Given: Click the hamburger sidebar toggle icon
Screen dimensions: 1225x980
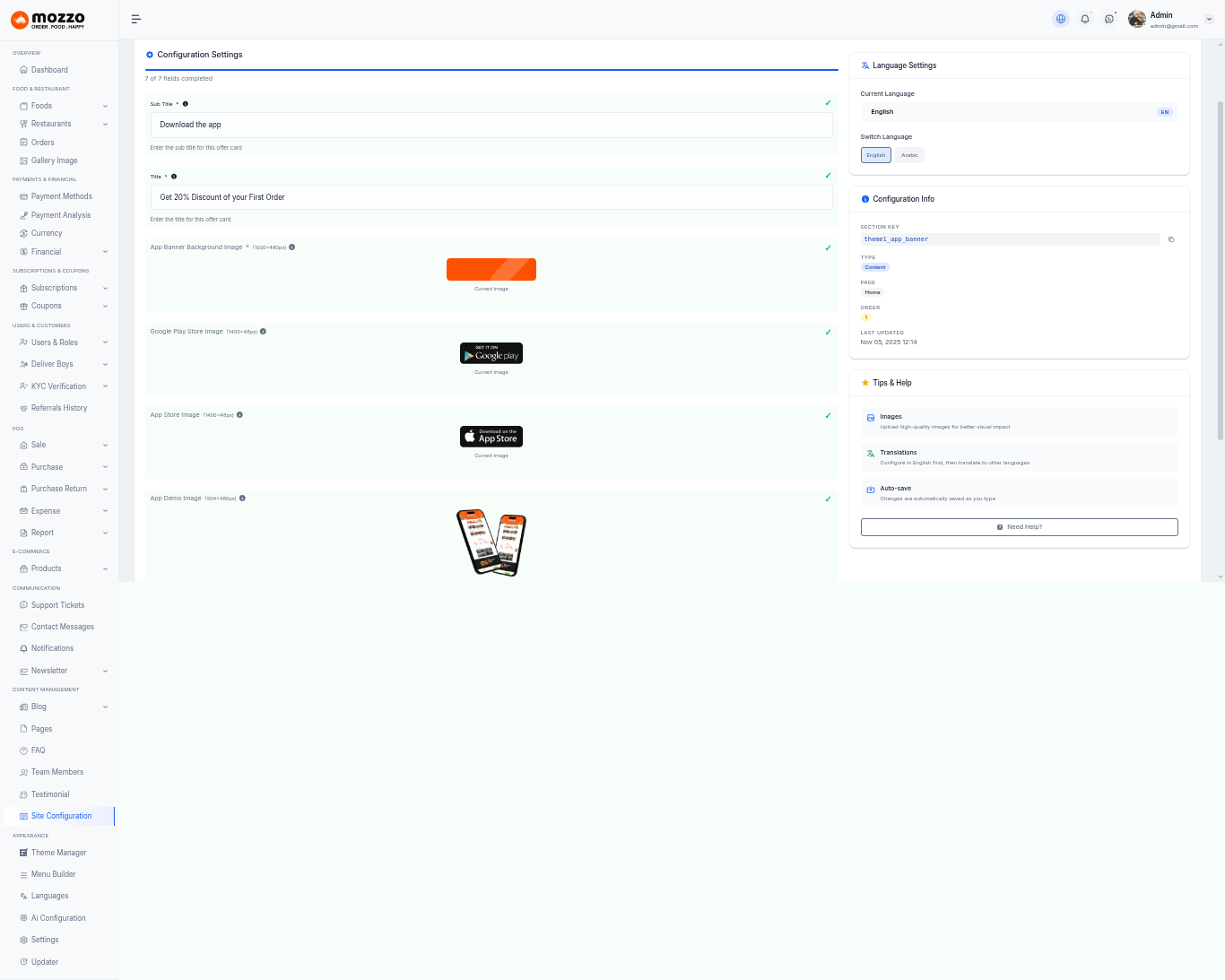Looking at the screenshot, I should pos(136,19).
